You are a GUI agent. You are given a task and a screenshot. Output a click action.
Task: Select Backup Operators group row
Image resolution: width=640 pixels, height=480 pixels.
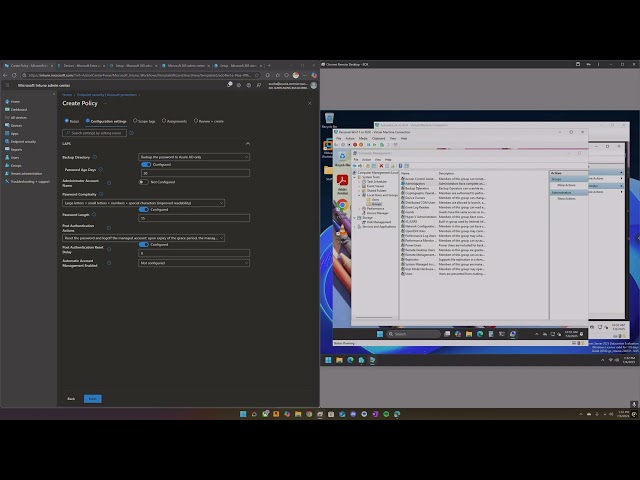pos(443,189)
